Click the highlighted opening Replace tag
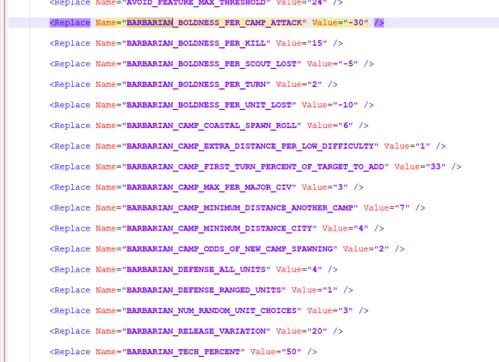The height and width of the screenshot is (362, 499). pos(70,23)
